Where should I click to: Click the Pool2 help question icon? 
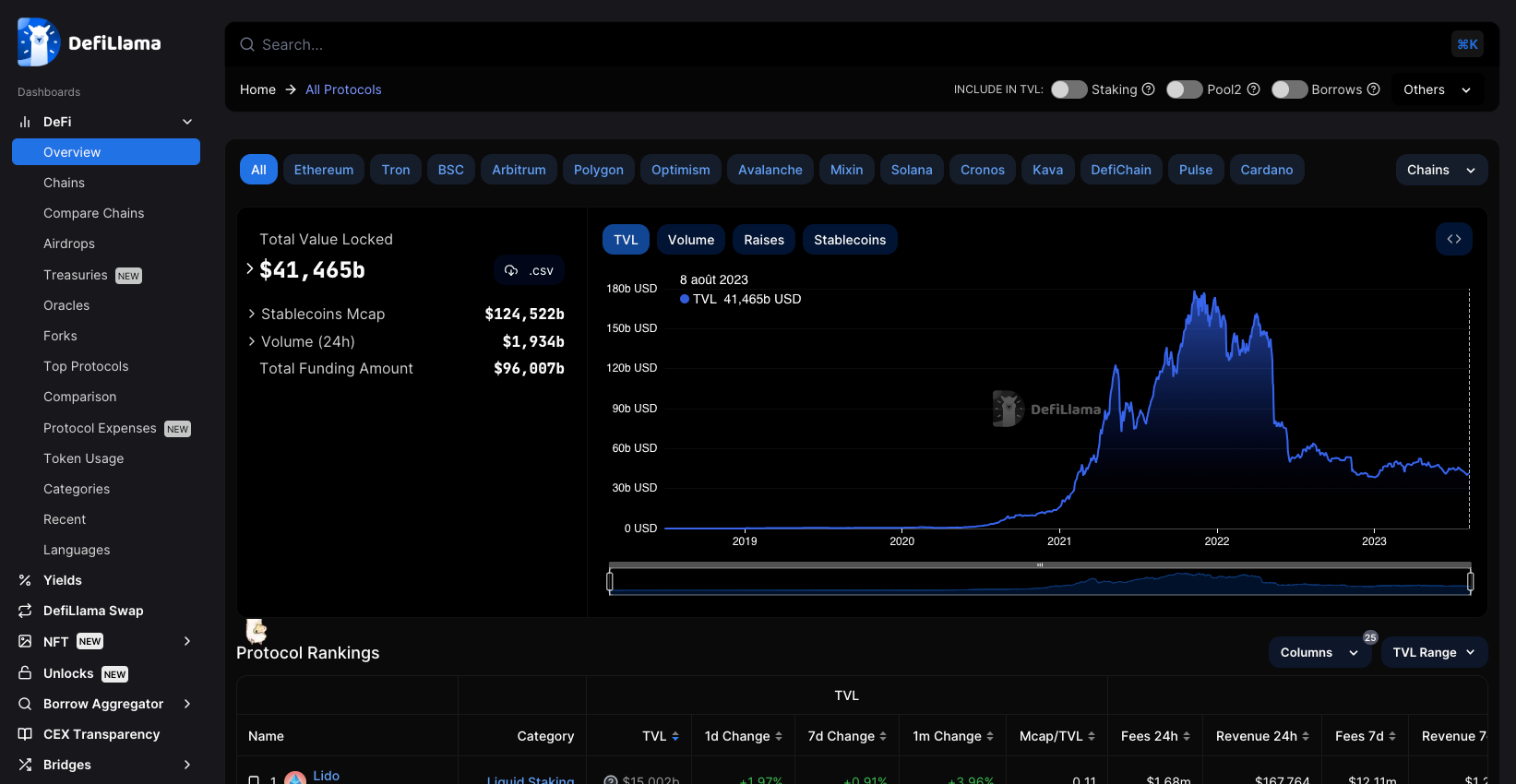tap(1253, 89)
